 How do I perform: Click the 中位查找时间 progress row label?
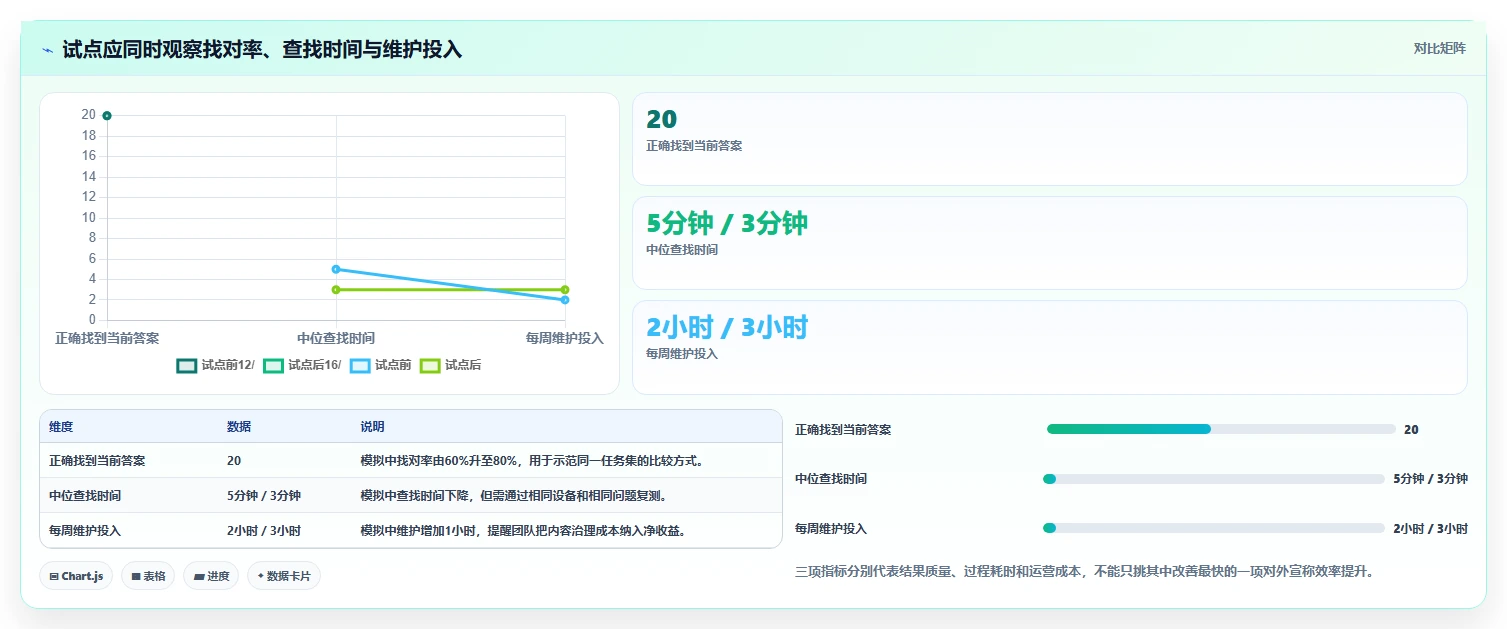point(831,479)
